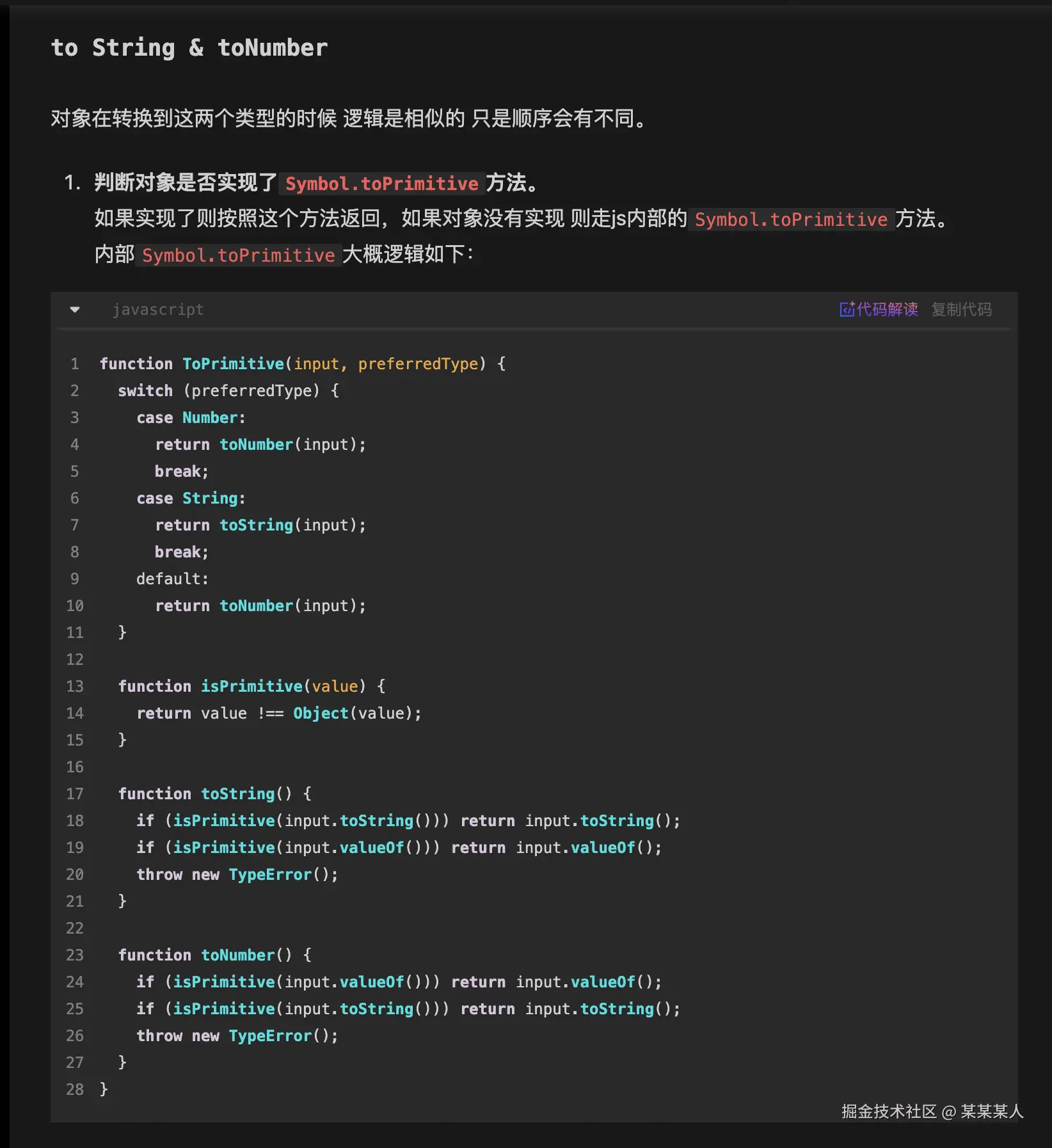
Task: Select the javascript language label
Action: (x=159, y=310)
